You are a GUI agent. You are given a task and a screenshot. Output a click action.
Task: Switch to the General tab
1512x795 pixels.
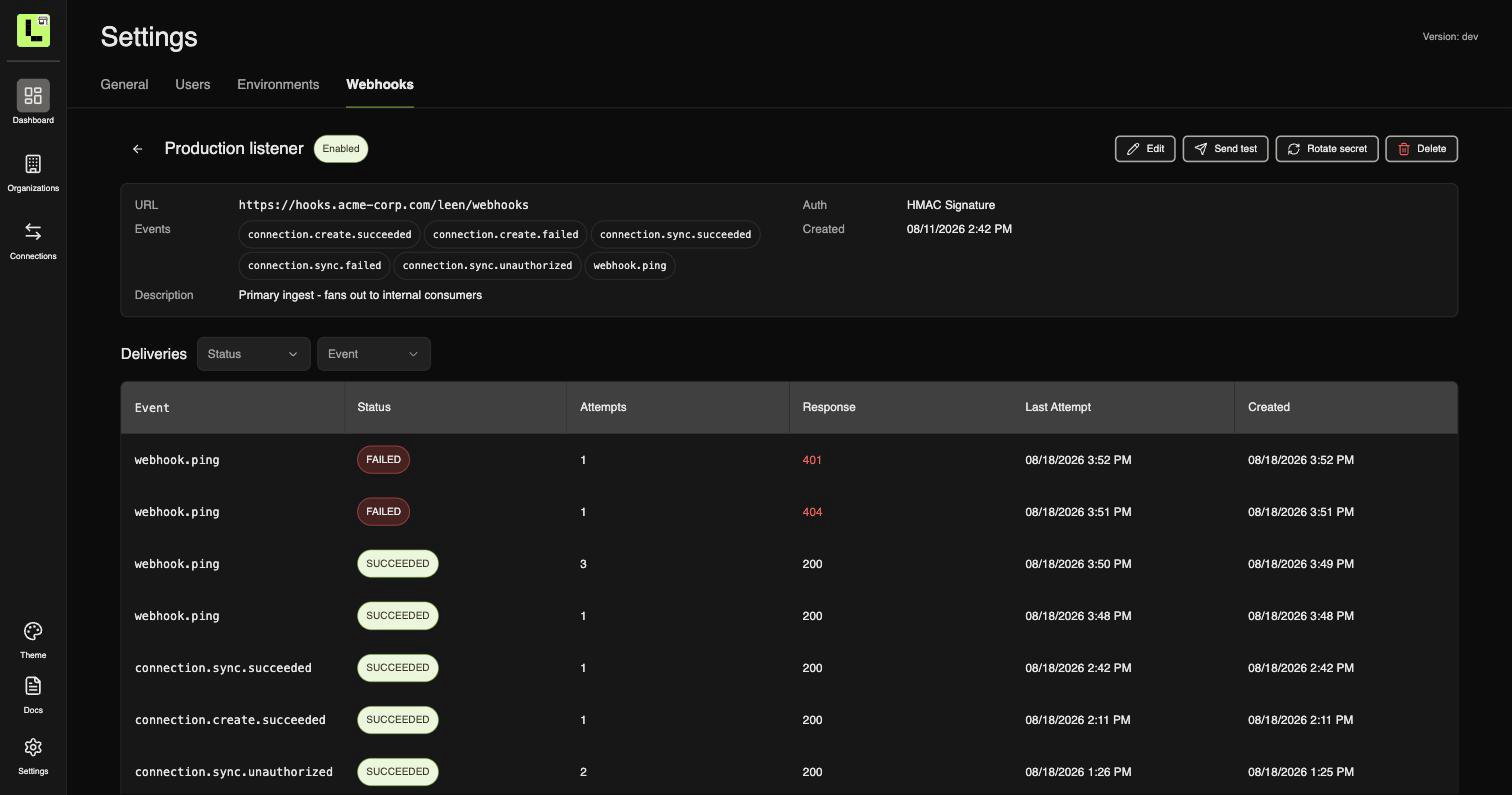pos(124,85)
